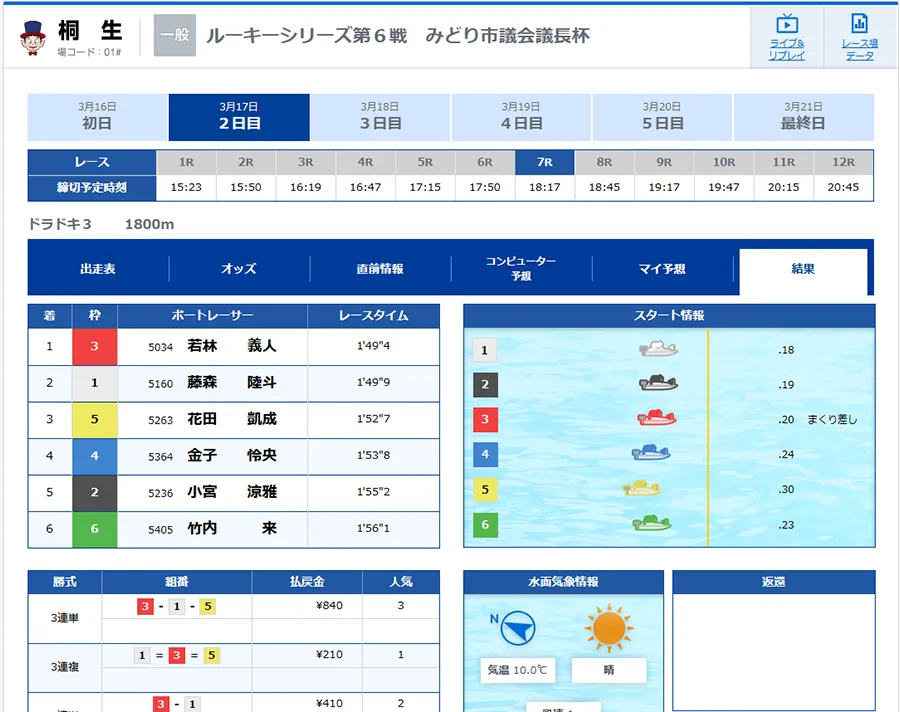Select race 12R in race row
Viewport: 900px width, 712px height.
(843, 162)
